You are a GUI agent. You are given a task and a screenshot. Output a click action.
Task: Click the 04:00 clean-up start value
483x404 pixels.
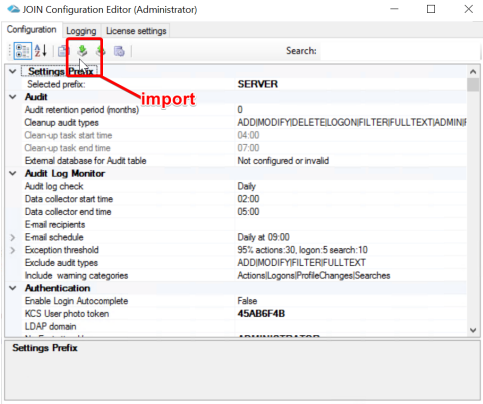[248, 135]
